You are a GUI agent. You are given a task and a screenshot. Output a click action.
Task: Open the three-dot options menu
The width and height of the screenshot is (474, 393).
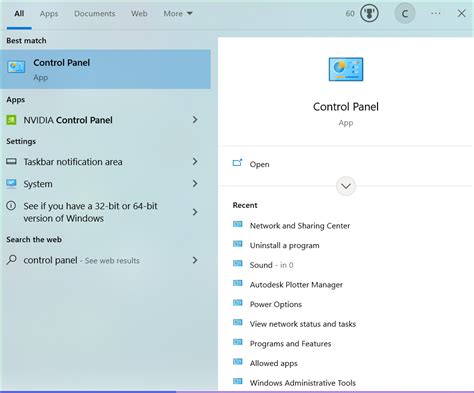[x=435, y=13]
